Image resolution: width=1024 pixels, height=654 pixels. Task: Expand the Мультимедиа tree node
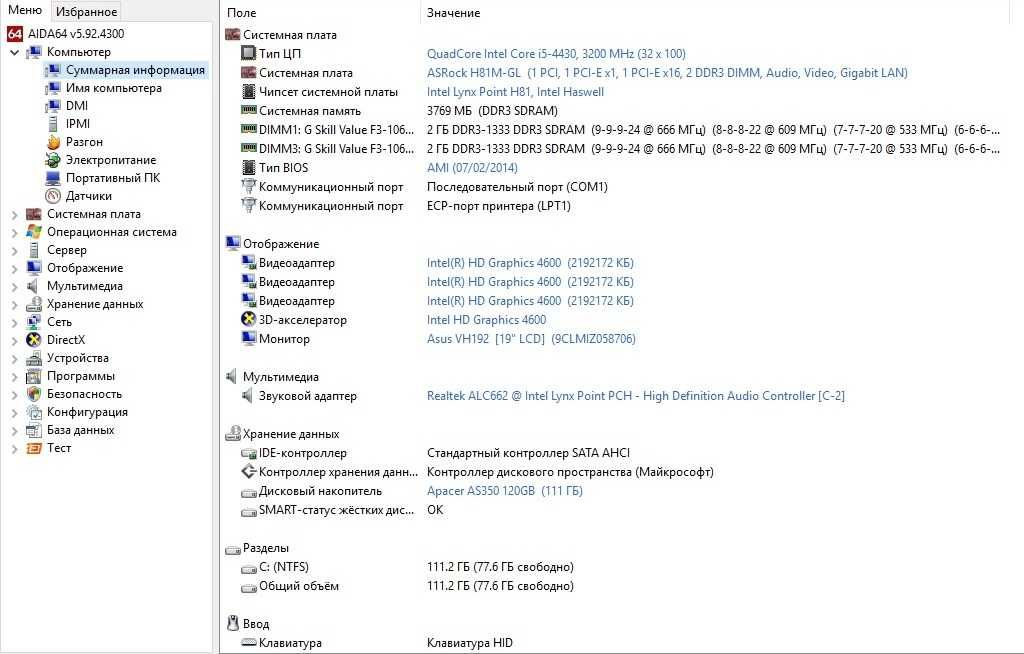[x=14, y=286]
